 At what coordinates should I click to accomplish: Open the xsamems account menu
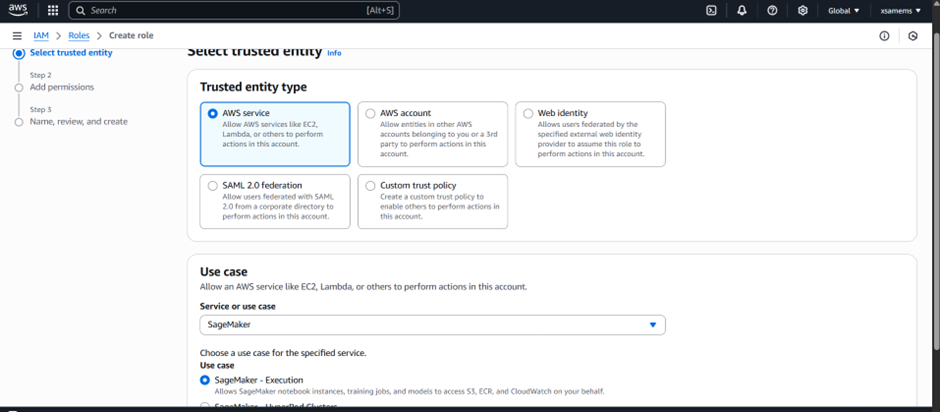point(900,10)
